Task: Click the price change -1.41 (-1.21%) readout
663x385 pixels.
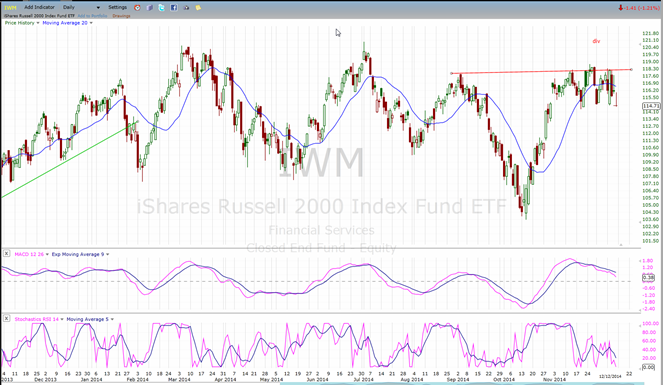Action: pyautogui.click(x=638, y=8)
